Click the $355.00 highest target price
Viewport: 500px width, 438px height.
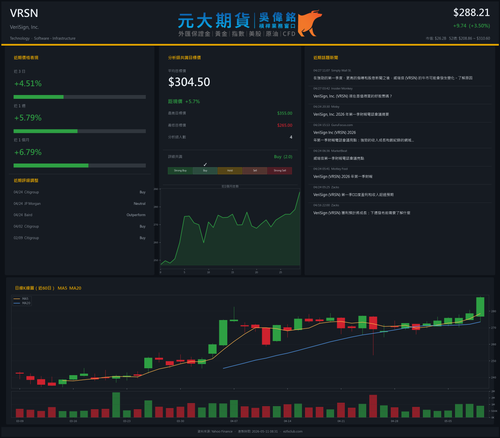pos(285,113)
